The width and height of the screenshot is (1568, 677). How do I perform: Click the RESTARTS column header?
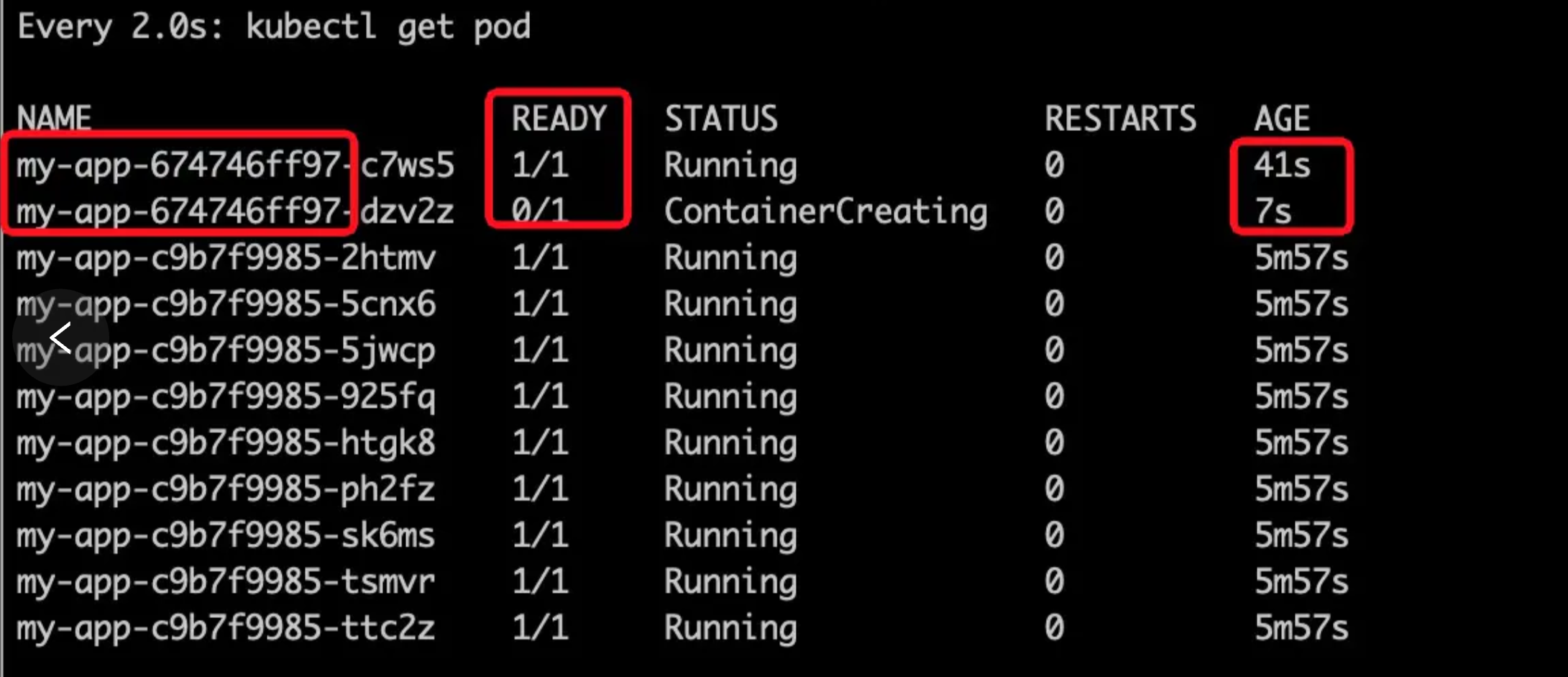point(1120,118)
